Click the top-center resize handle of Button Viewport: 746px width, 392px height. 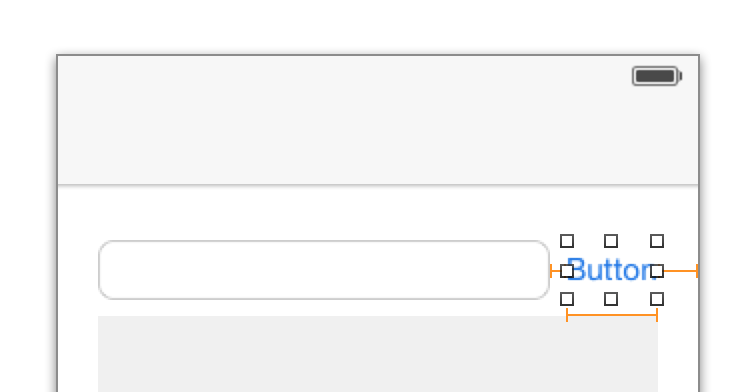[611, 241]
